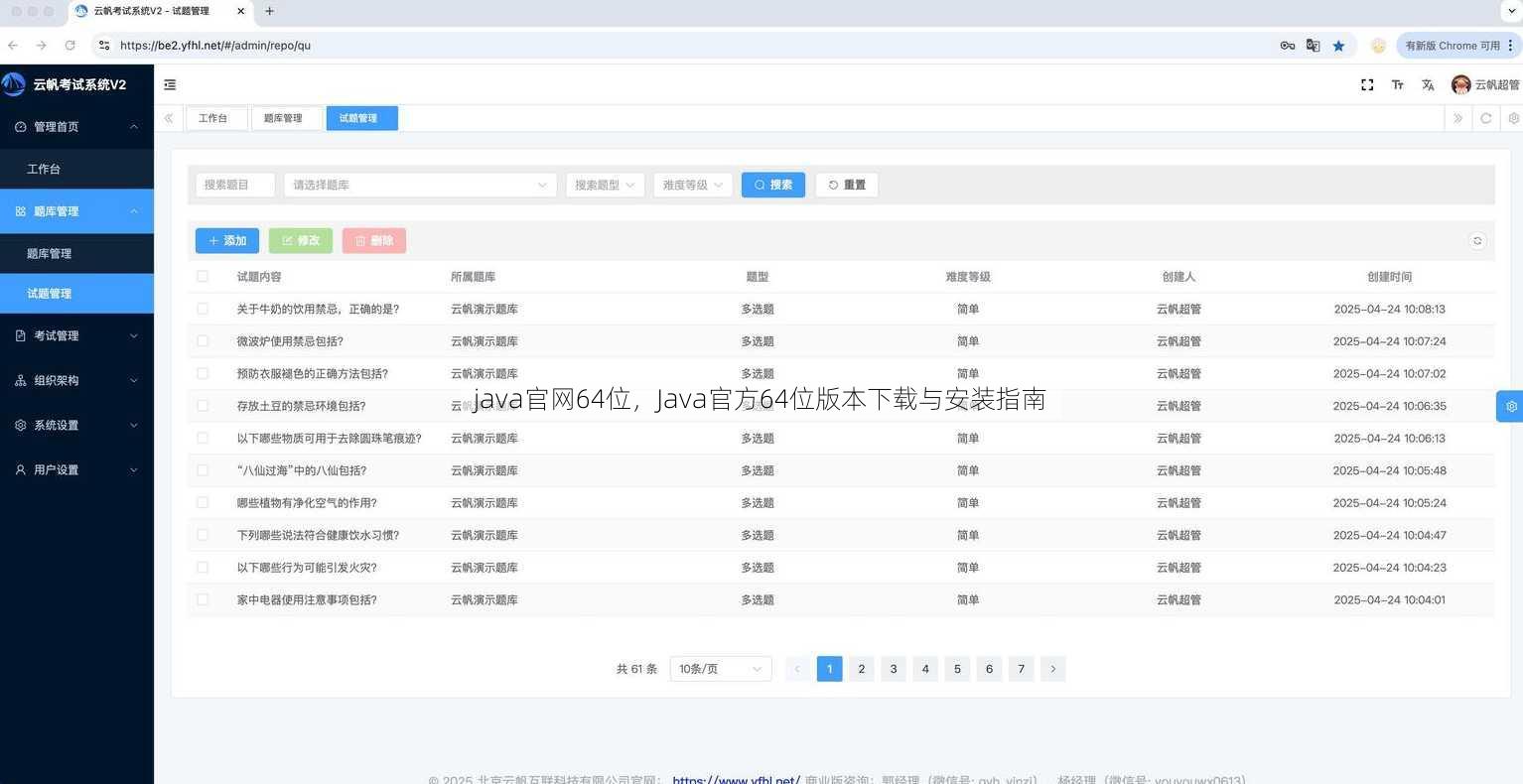Open the language switch icon in header

click(1428, 85)
